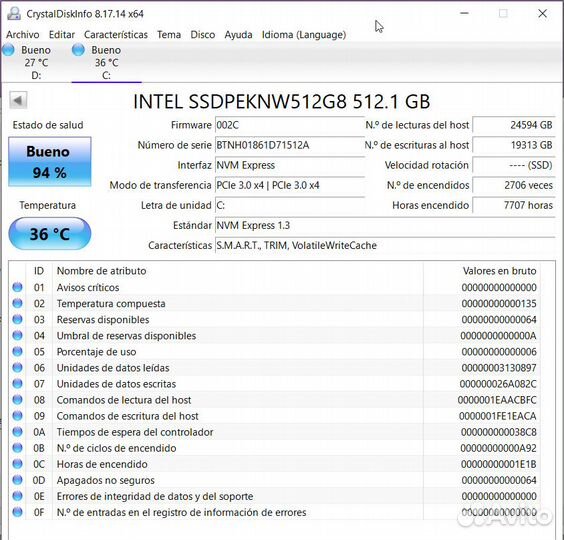This screenshot has width=564, height=540.
Task: Click raw value 0000000001E1B
Action: coord(499,464)
